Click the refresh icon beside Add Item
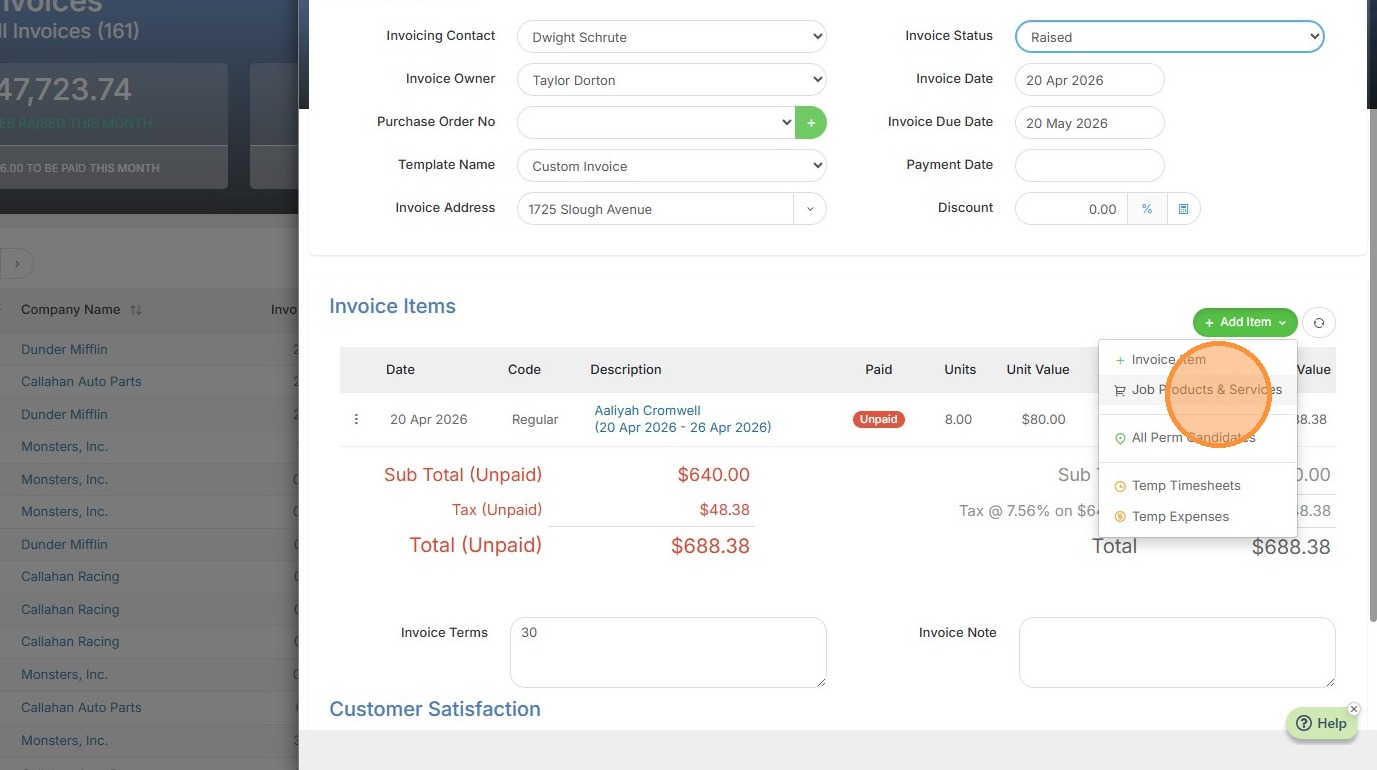Image resolution: width=1377 pixels, height=770 pixels. 1319,323
